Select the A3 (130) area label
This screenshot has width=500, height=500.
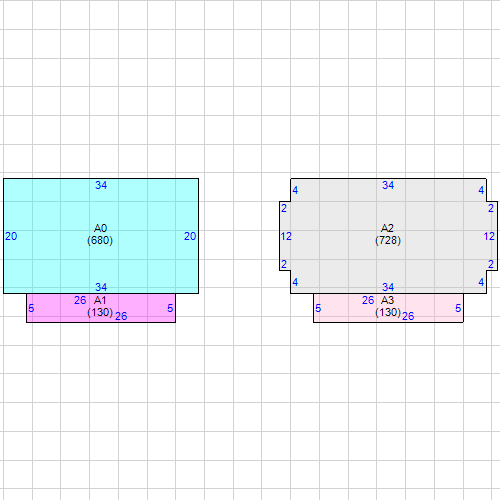coord(388,306)
